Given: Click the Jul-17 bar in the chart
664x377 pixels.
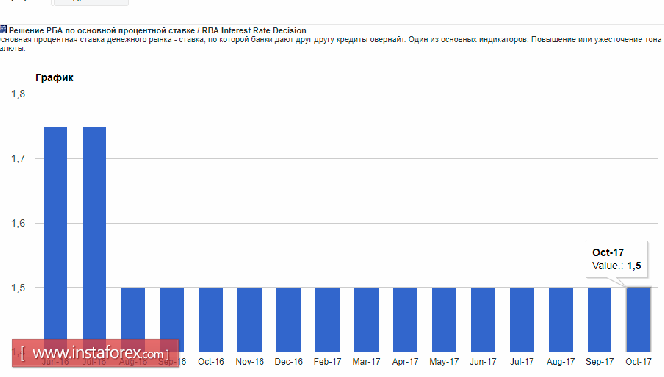Looking at the screenshot, I should pos(522,320).
